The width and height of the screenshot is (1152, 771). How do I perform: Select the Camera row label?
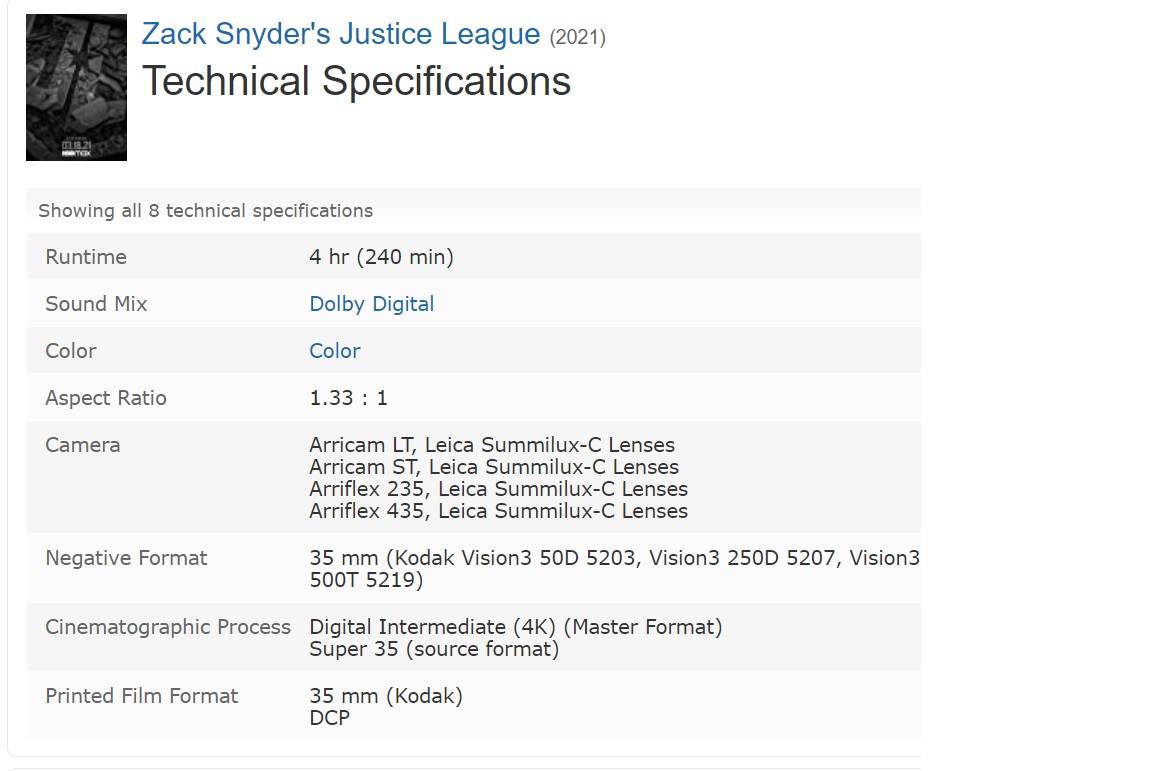point(82,445)
